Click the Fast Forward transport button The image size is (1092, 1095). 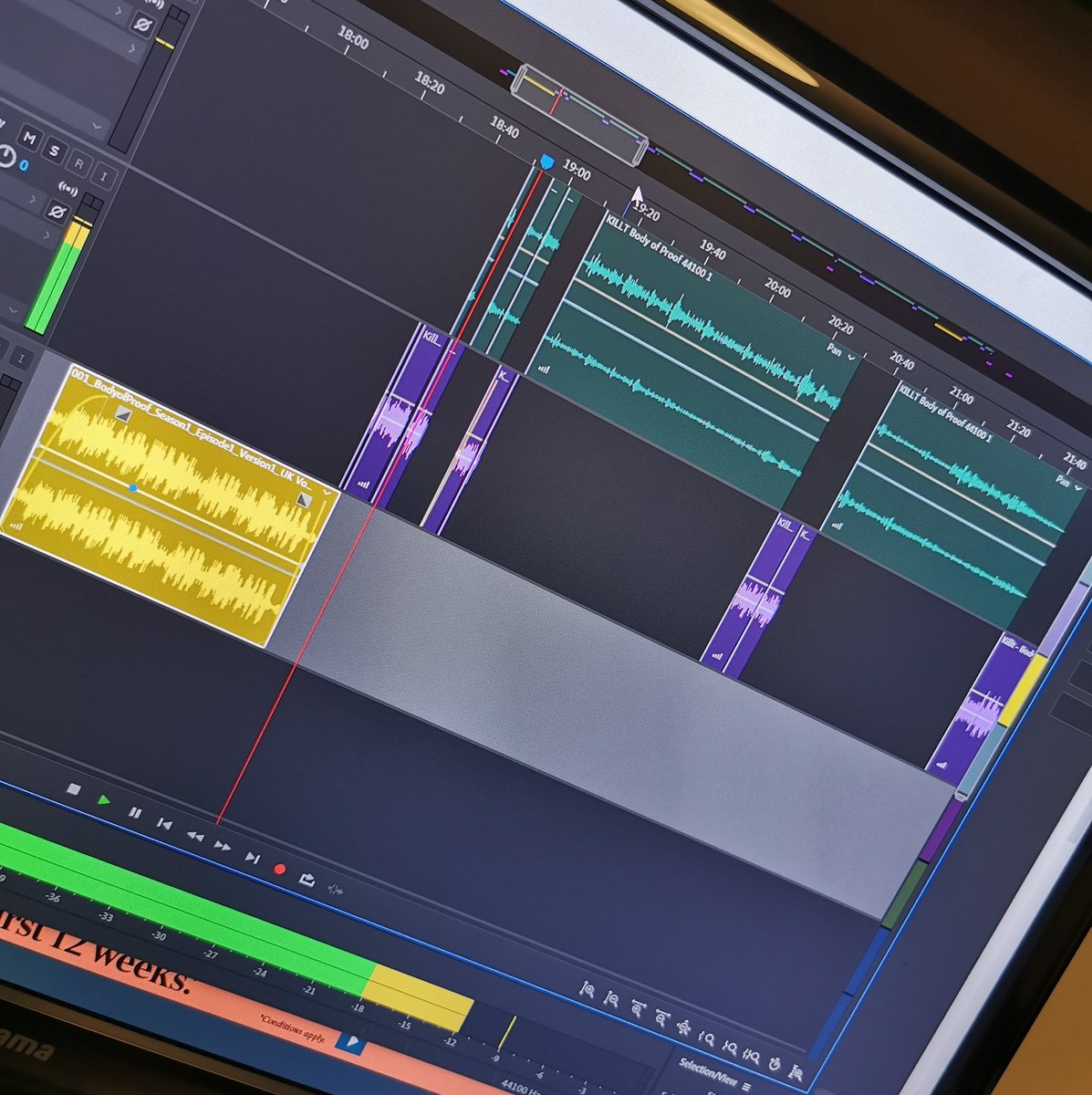point(222,846)
